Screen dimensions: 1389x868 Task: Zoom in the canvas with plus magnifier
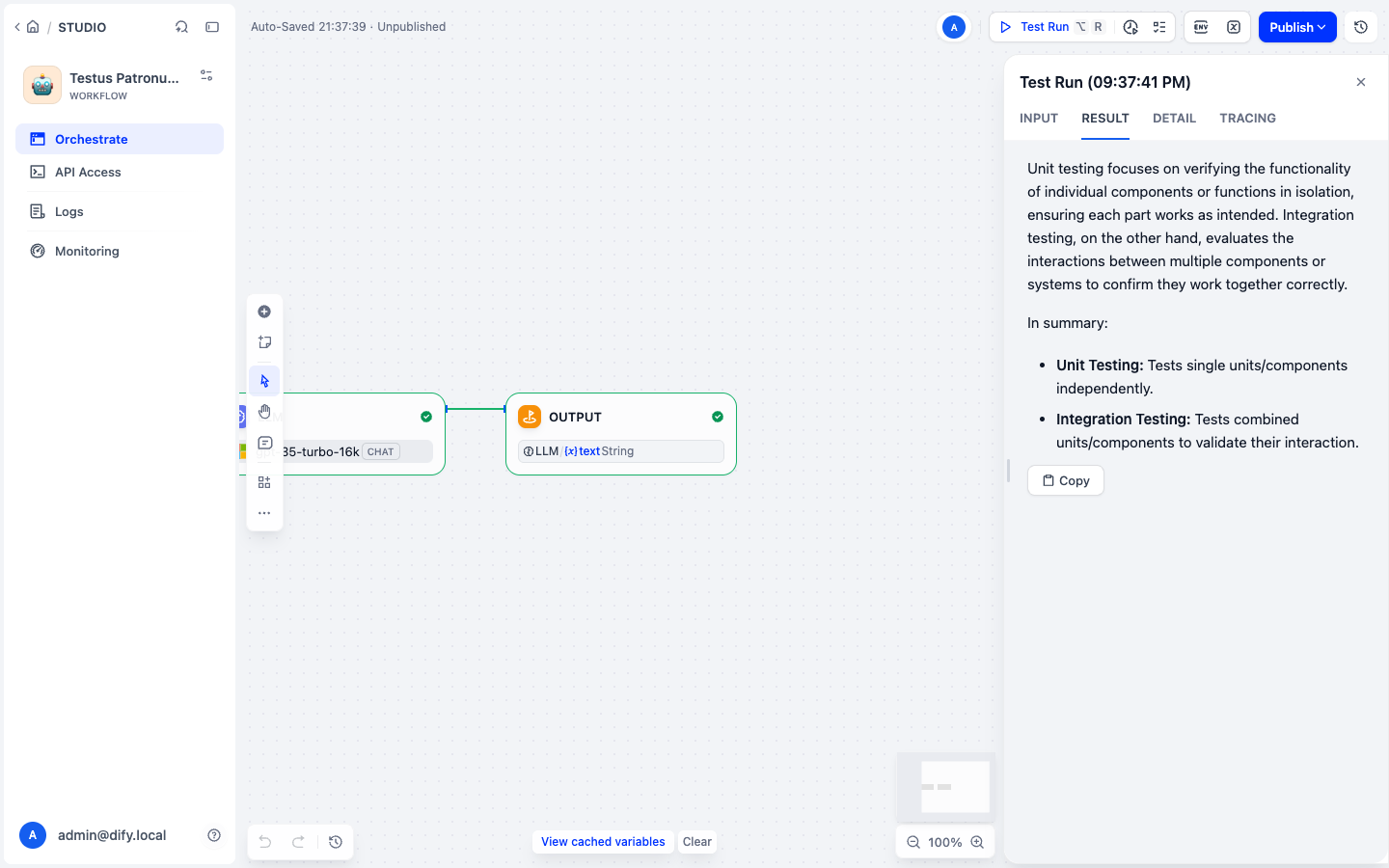click(x=977, y=842)
